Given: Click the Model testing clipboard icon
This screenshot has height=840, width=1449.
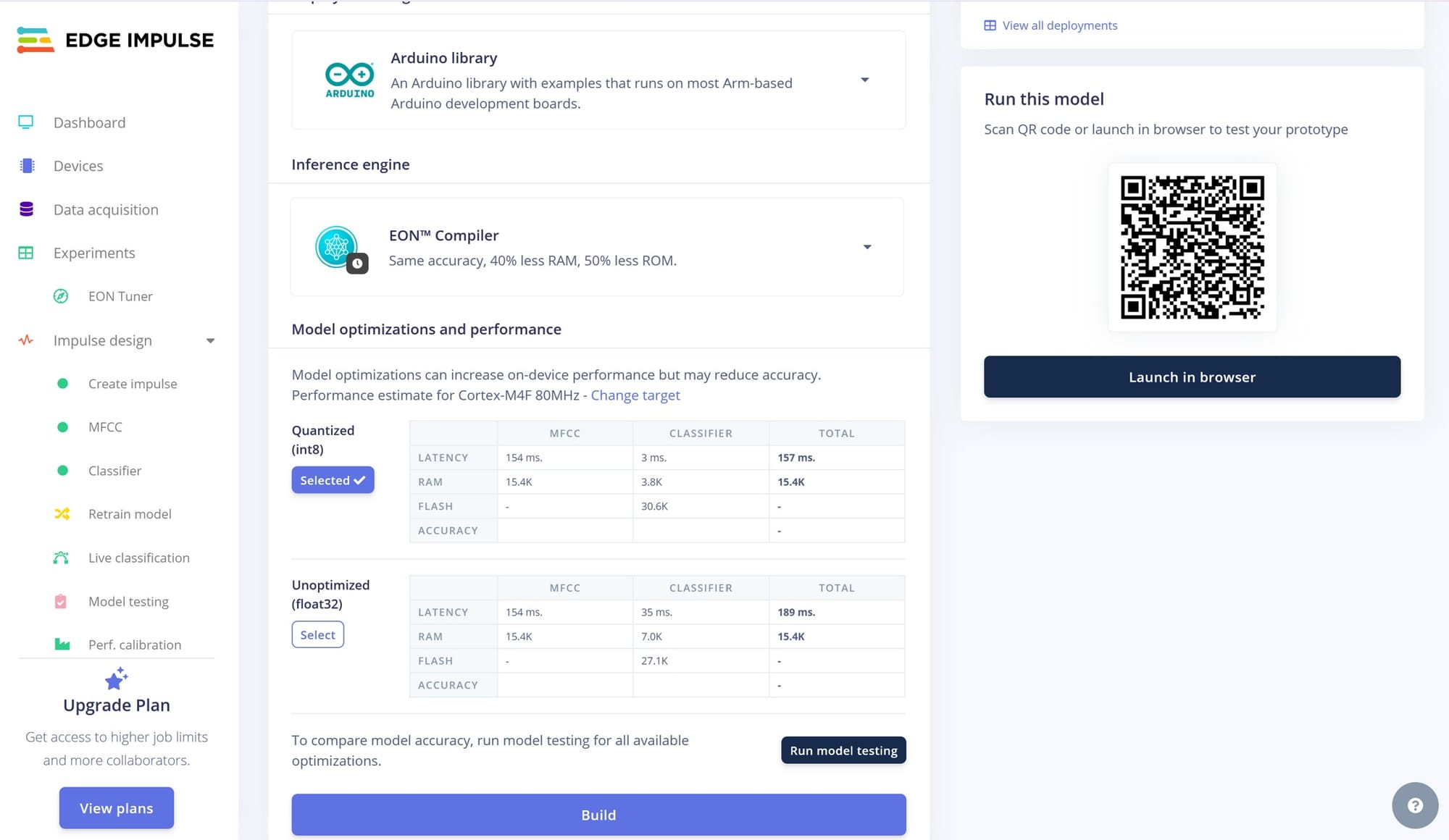Looking at the screenshot, I should point(61,601).
